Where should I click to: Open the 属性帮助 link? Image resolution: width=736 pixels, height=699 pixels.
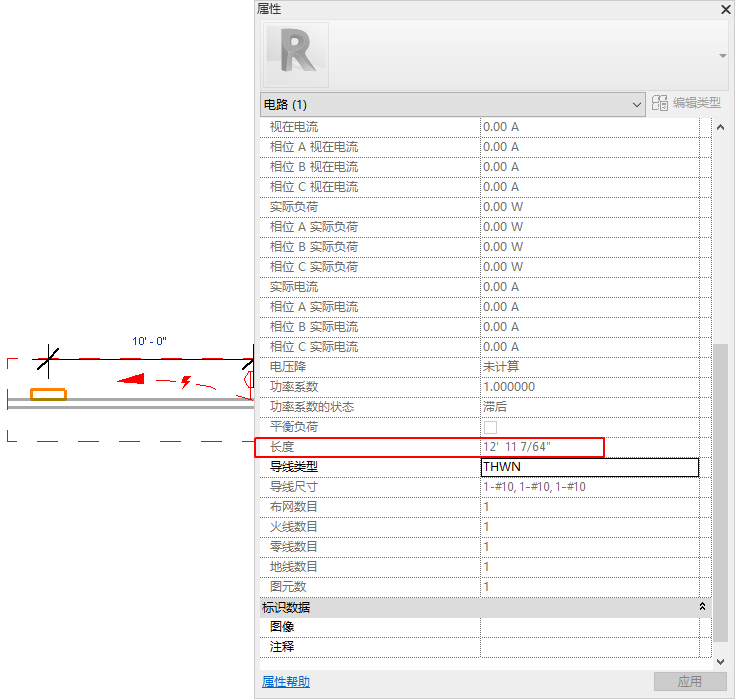tap(286, 682)
